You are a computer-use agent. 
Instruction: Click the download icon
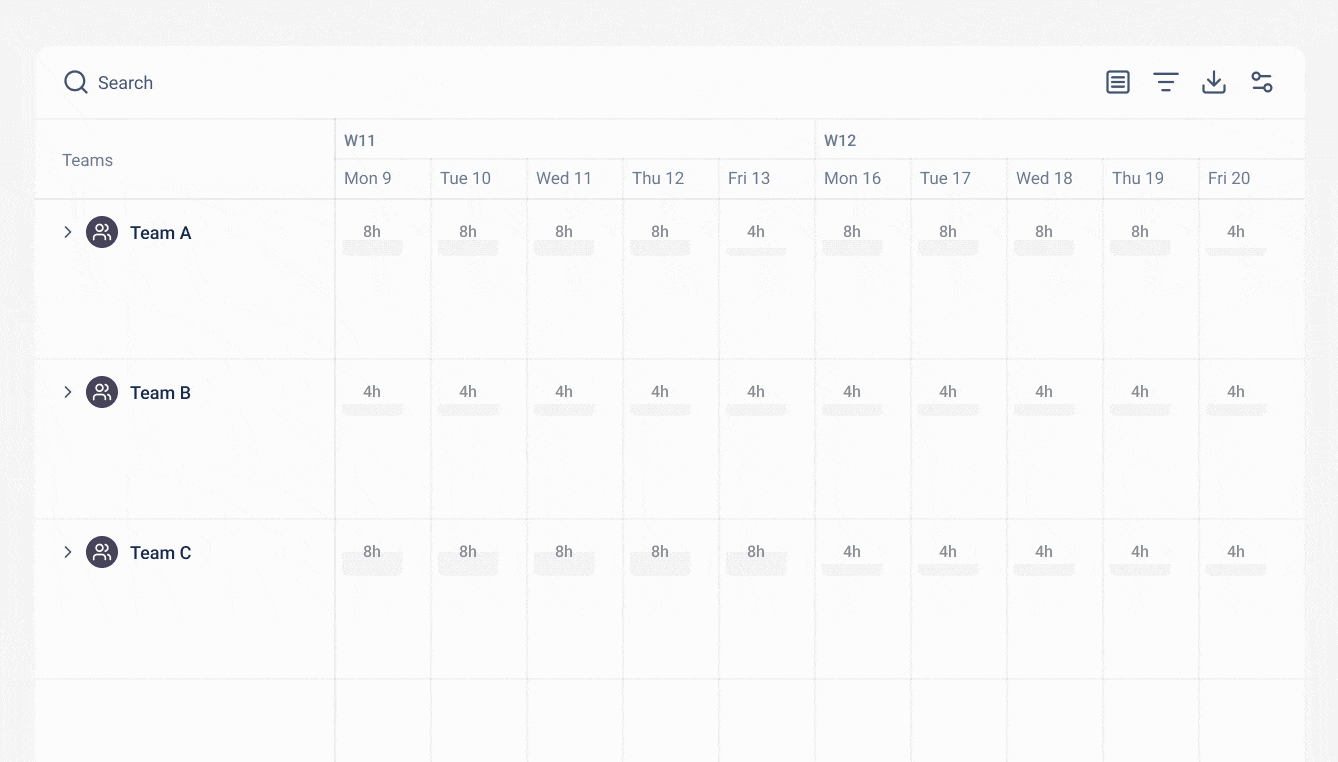pos(1214,82)
